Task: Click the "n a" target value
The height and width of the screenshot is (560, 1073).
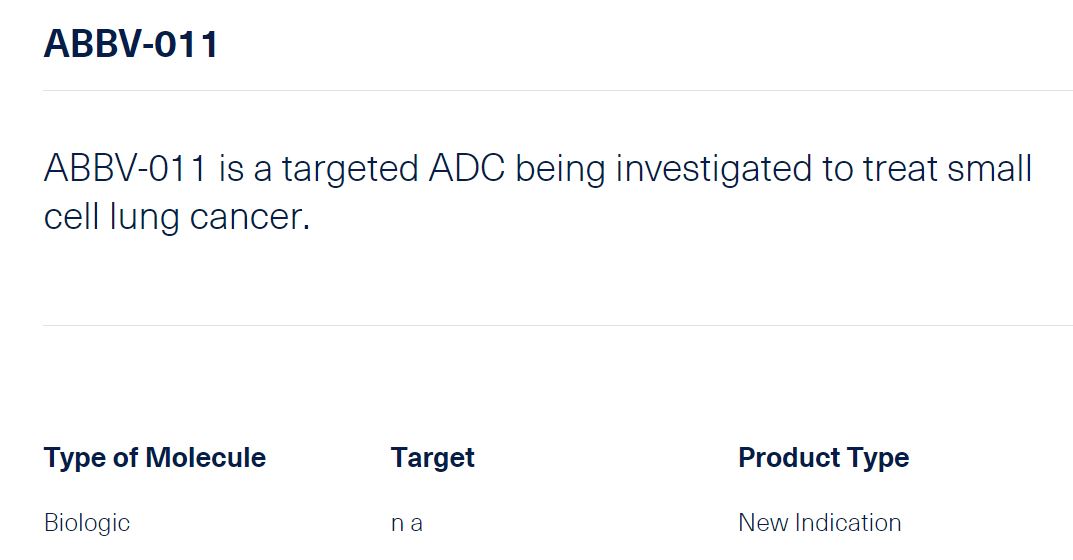Action: coord(407,523)
